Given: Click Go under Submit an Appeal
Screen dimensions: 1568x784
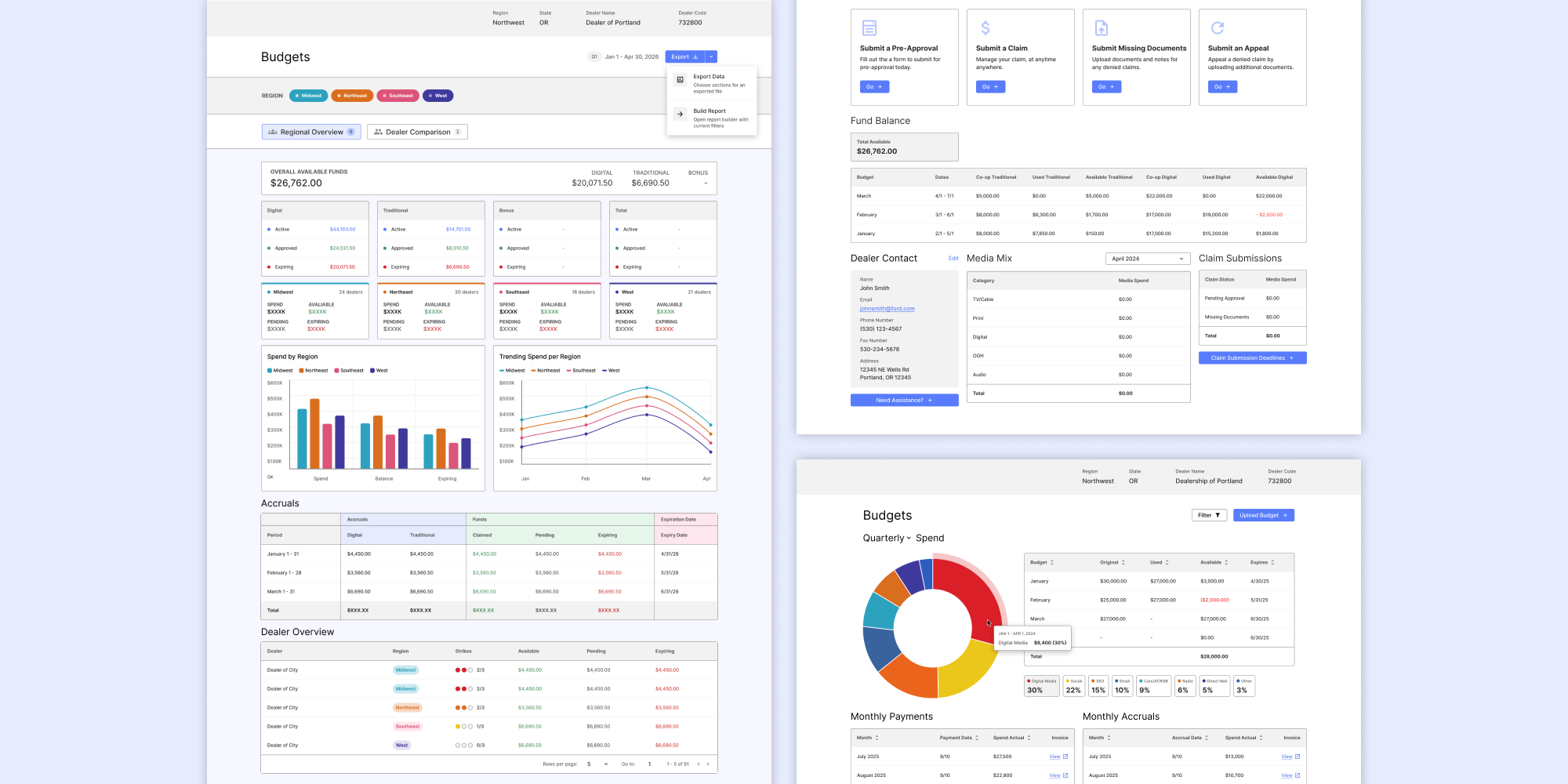Looking at the screenshot, I should click(1222, 87).
